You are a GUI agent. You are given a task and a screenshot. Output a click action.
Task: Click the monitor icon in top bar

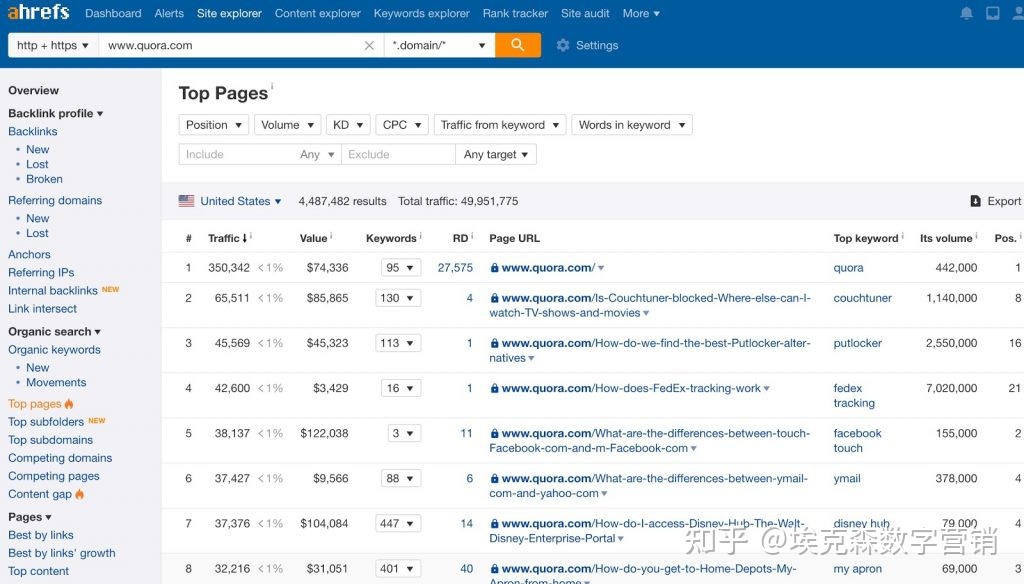click(993, 13)
